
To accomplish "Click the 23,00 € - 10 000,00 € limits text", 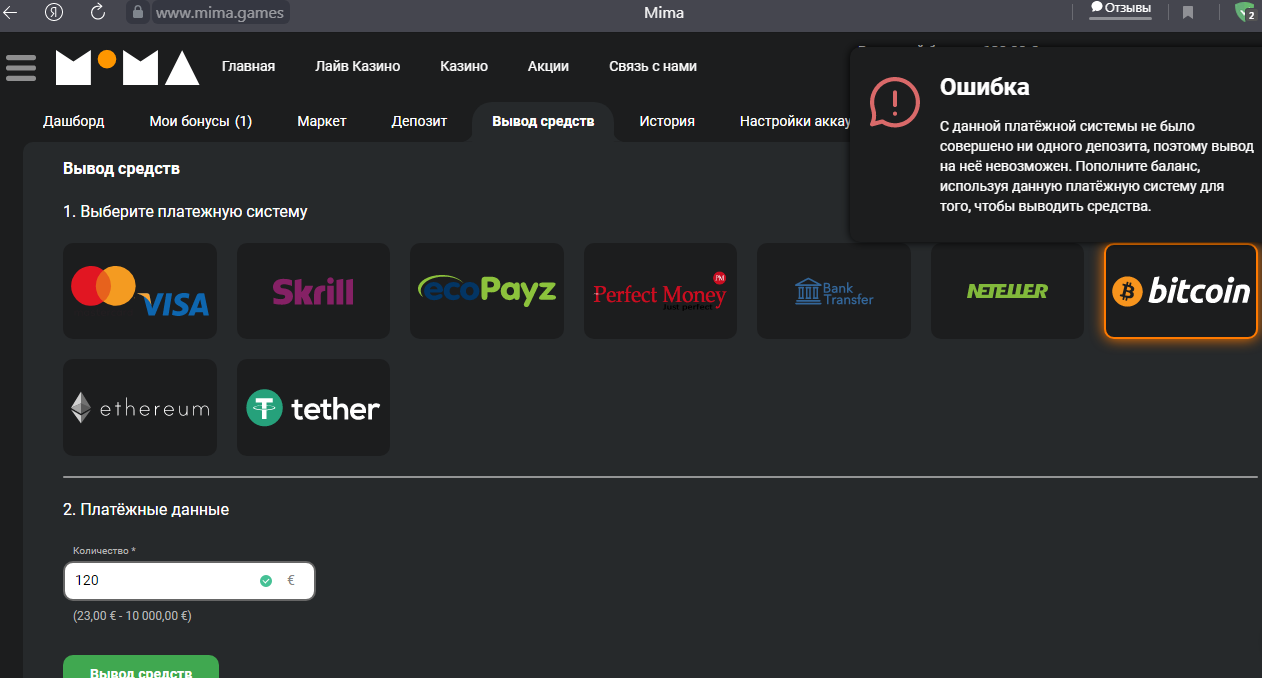I will (x=132, y=616).
